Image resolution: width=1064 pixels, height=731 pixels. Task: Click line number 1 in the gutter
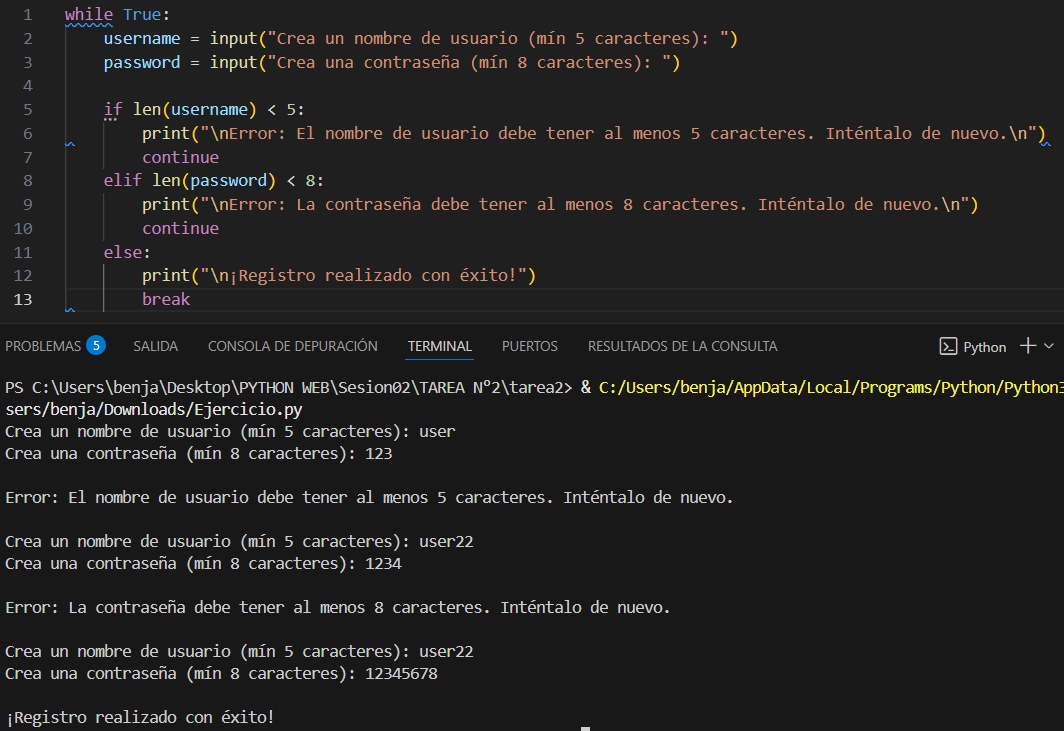[26, 15]
